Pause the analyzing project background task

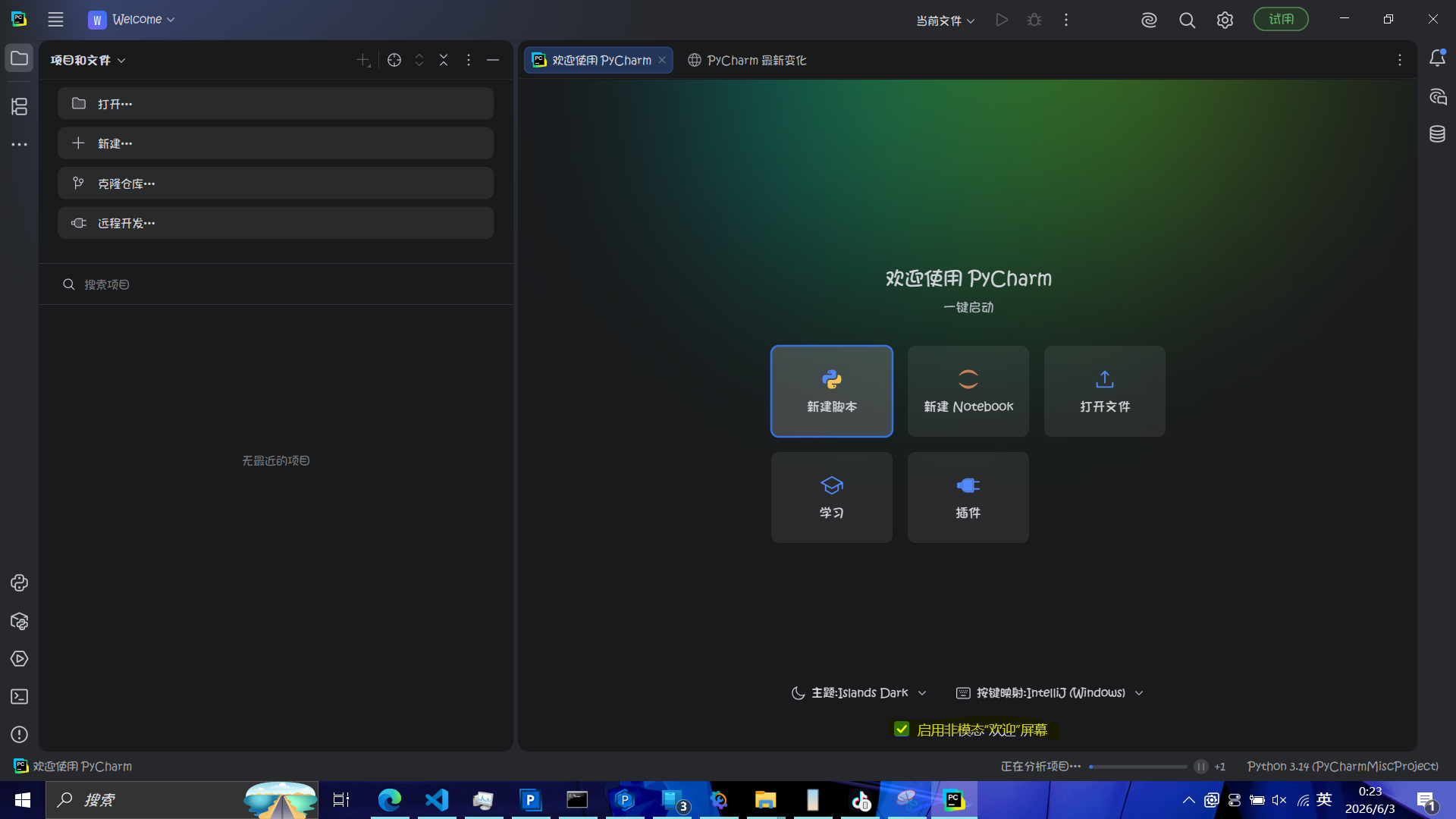point(1201,767)
